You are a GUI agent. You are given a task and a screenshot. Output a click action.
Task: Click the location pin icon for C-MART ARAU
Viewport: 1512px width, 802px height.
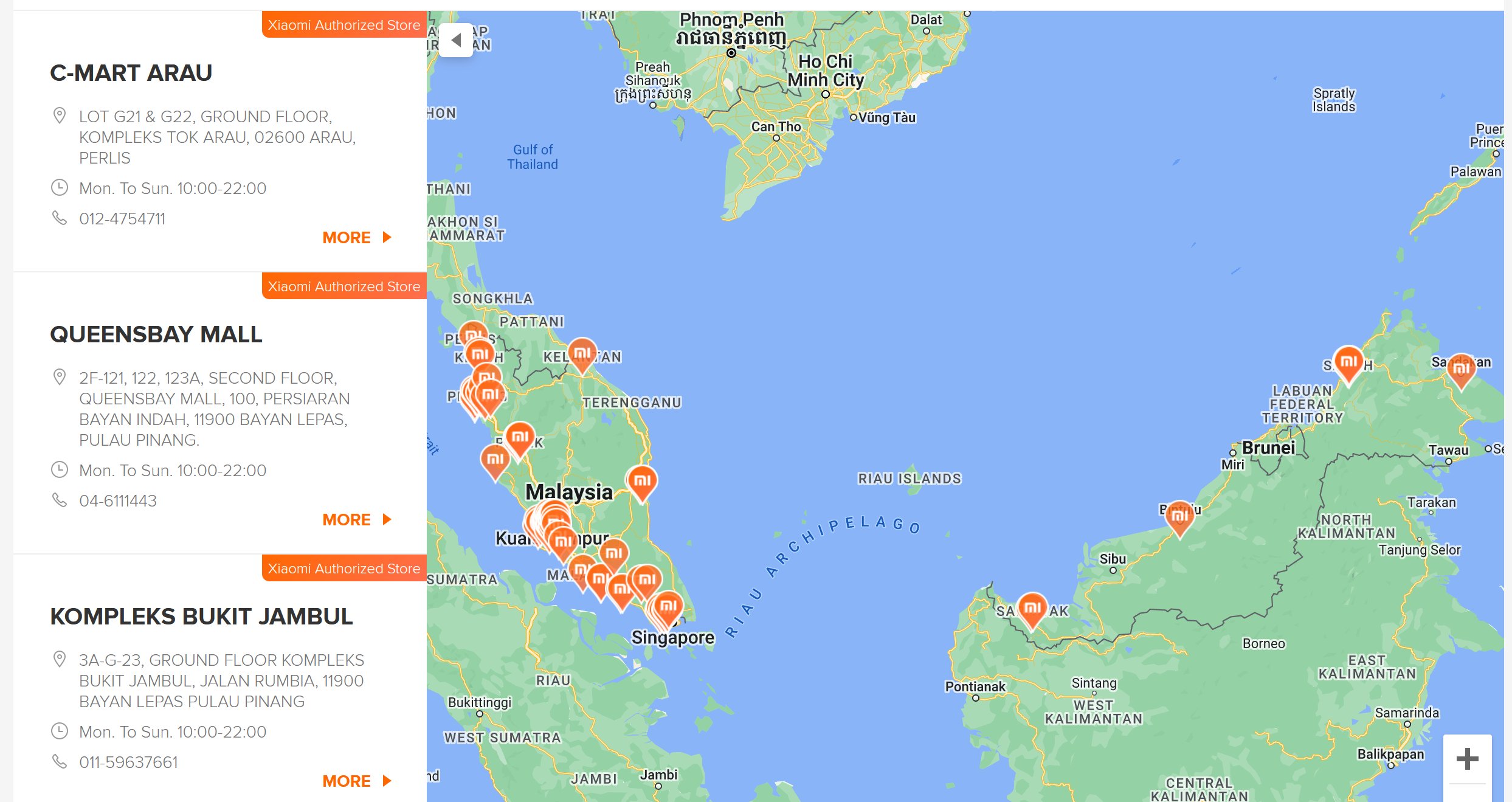tap(59, 116)
